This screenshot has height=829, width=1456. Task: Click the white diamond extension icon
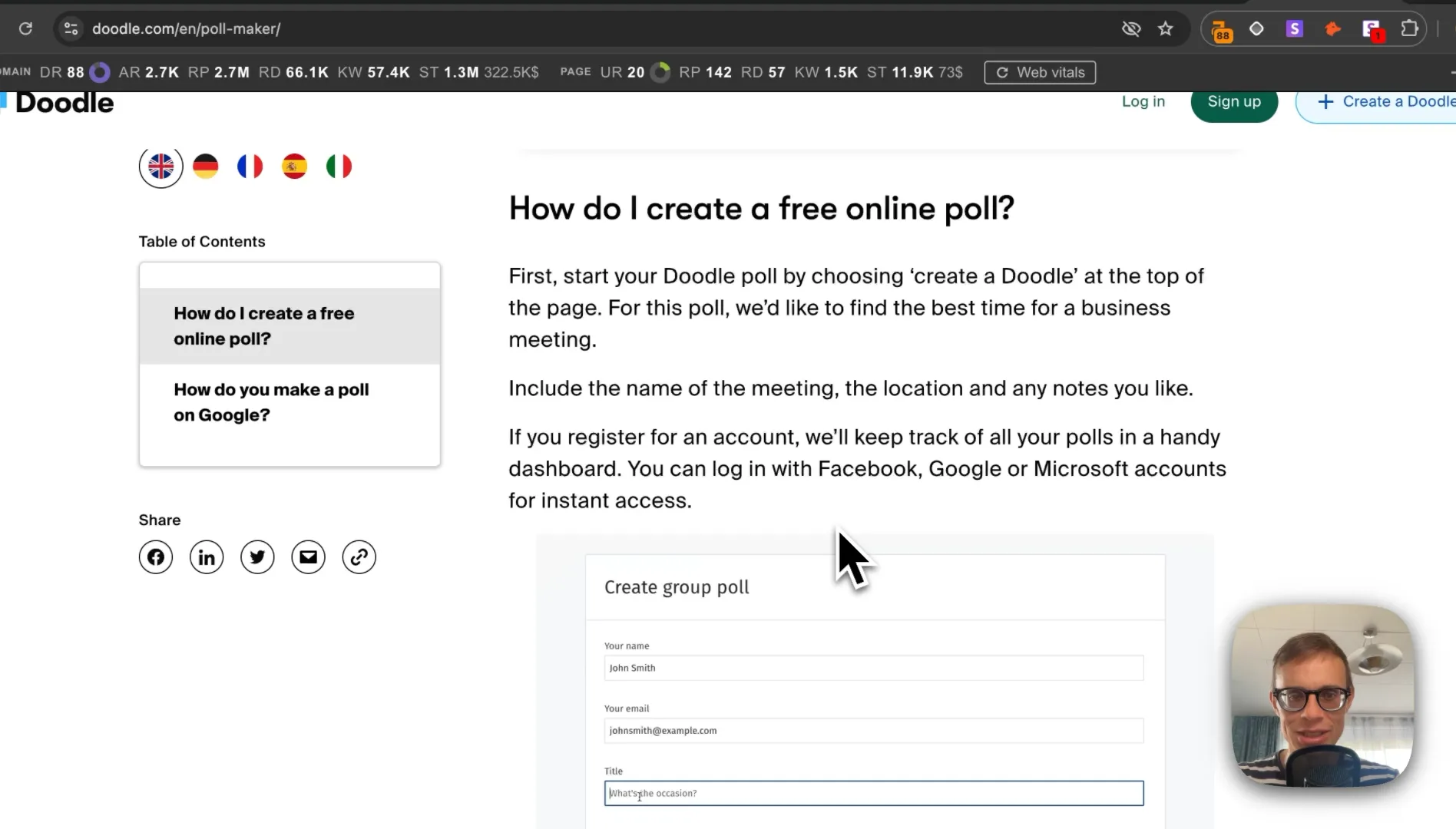click(x=1256, y=28)
